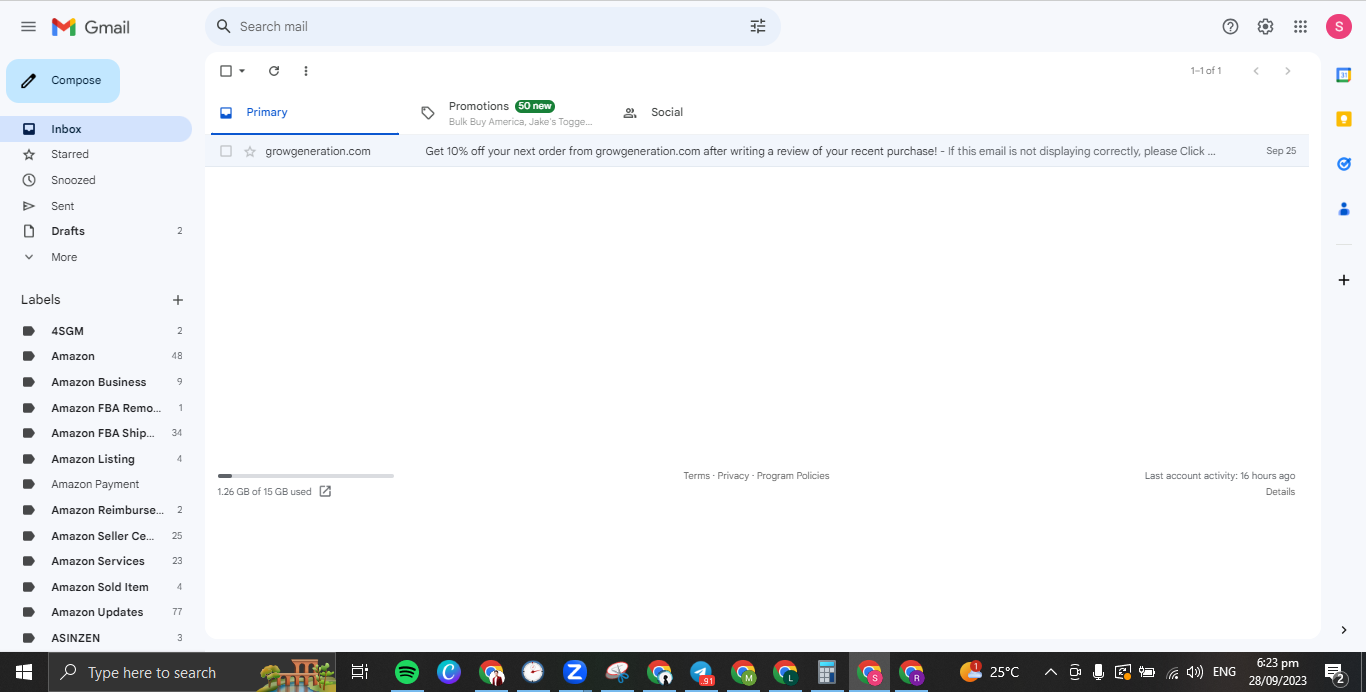
Task: Open the Drafts folder
Action: tap(96, 231)
